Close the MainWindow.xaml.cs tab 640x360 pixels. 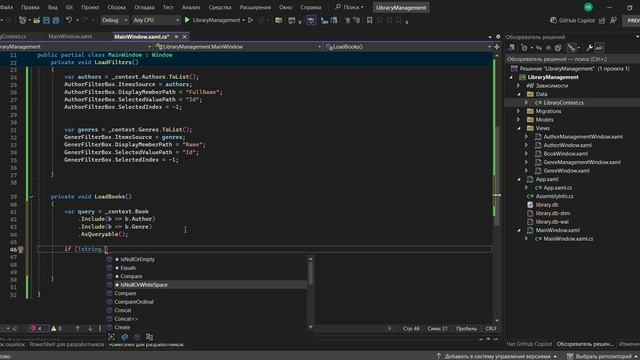(184, 36)
